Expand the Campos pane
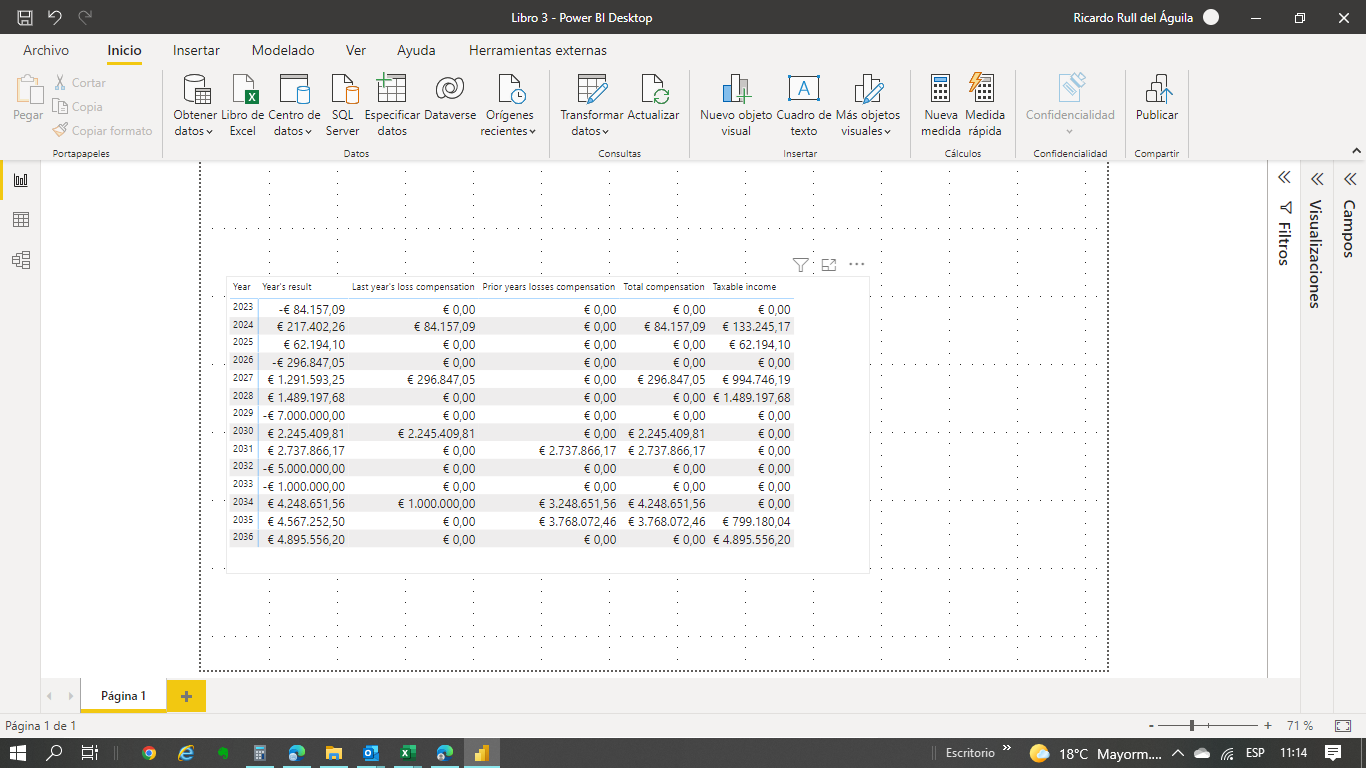 click(x=1349, y=179)
